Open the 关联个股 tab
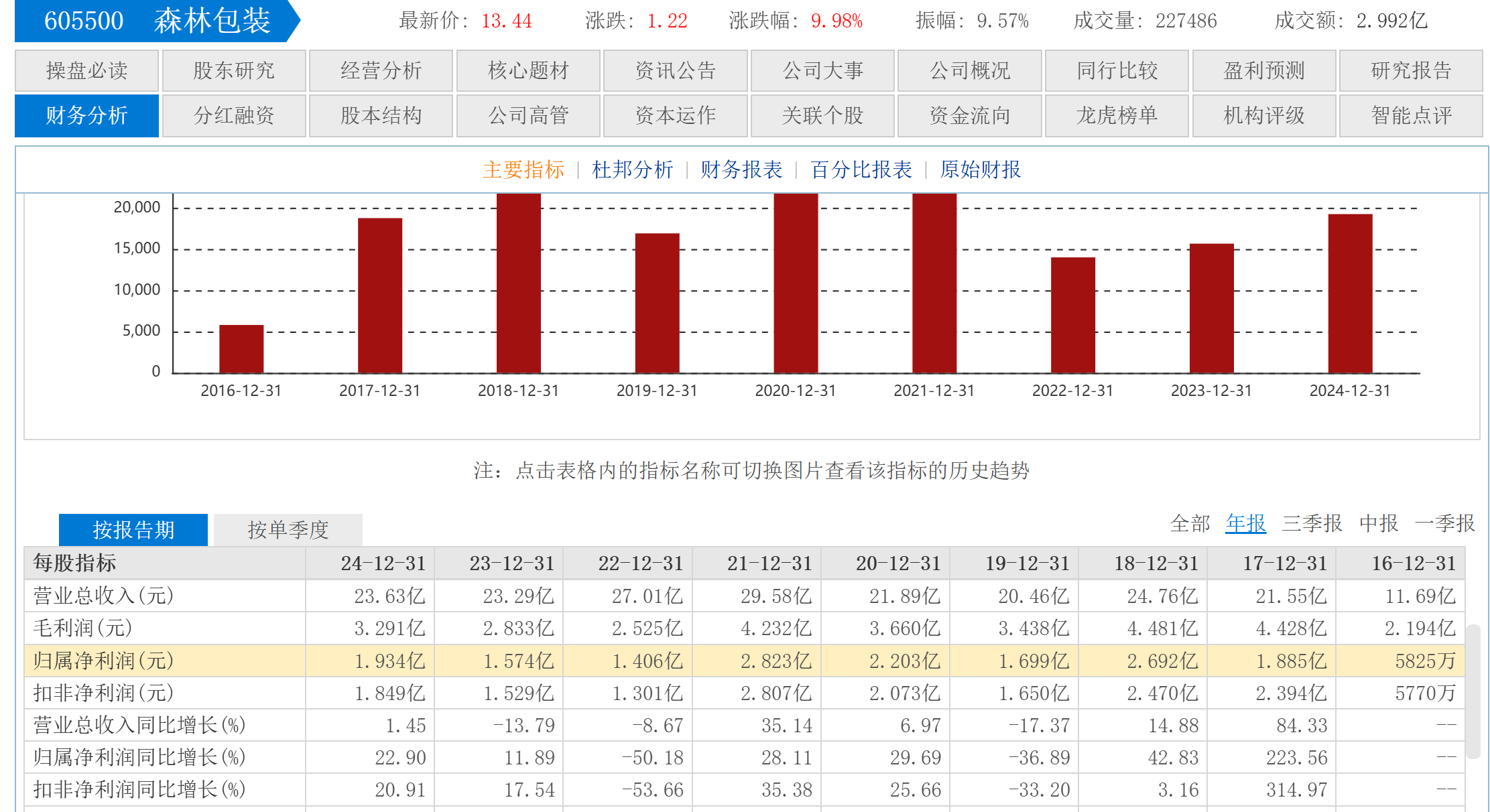Image resolution: width=1490 pixels, height=812 pixels. (822, 115)
